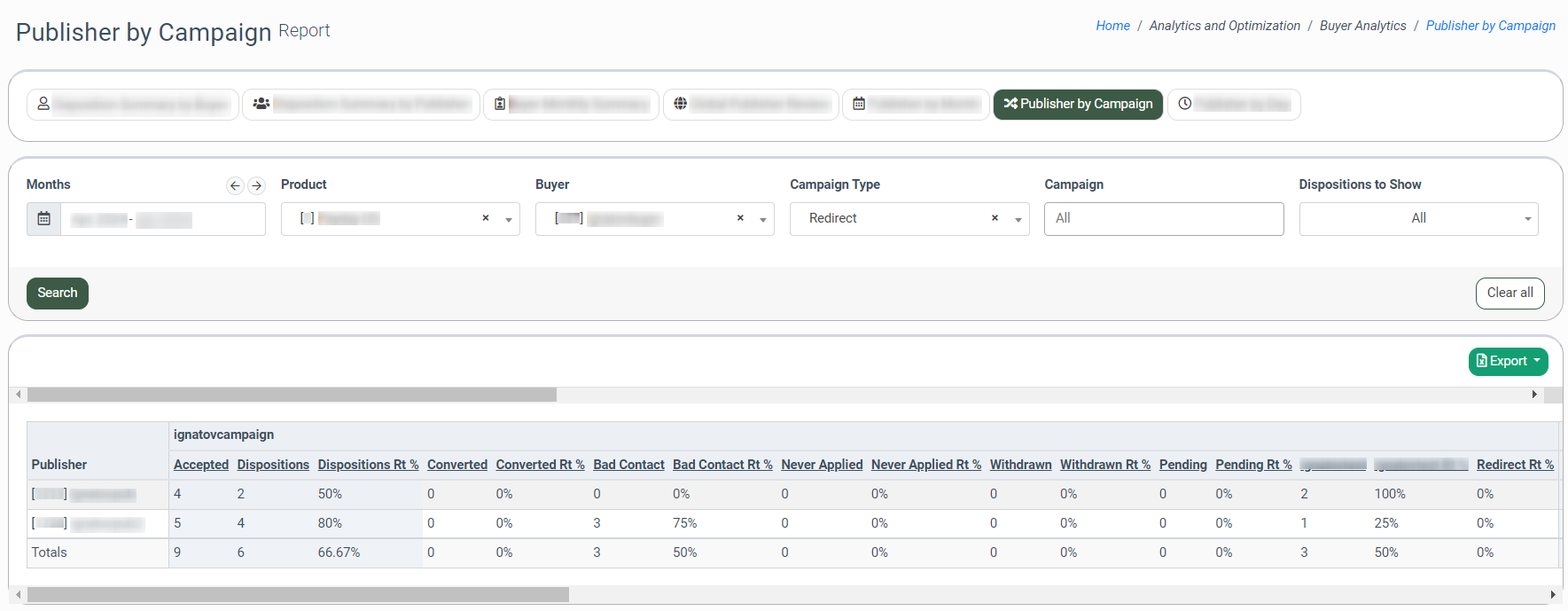Clear the Redirect campaign type with x

(995, 218)
